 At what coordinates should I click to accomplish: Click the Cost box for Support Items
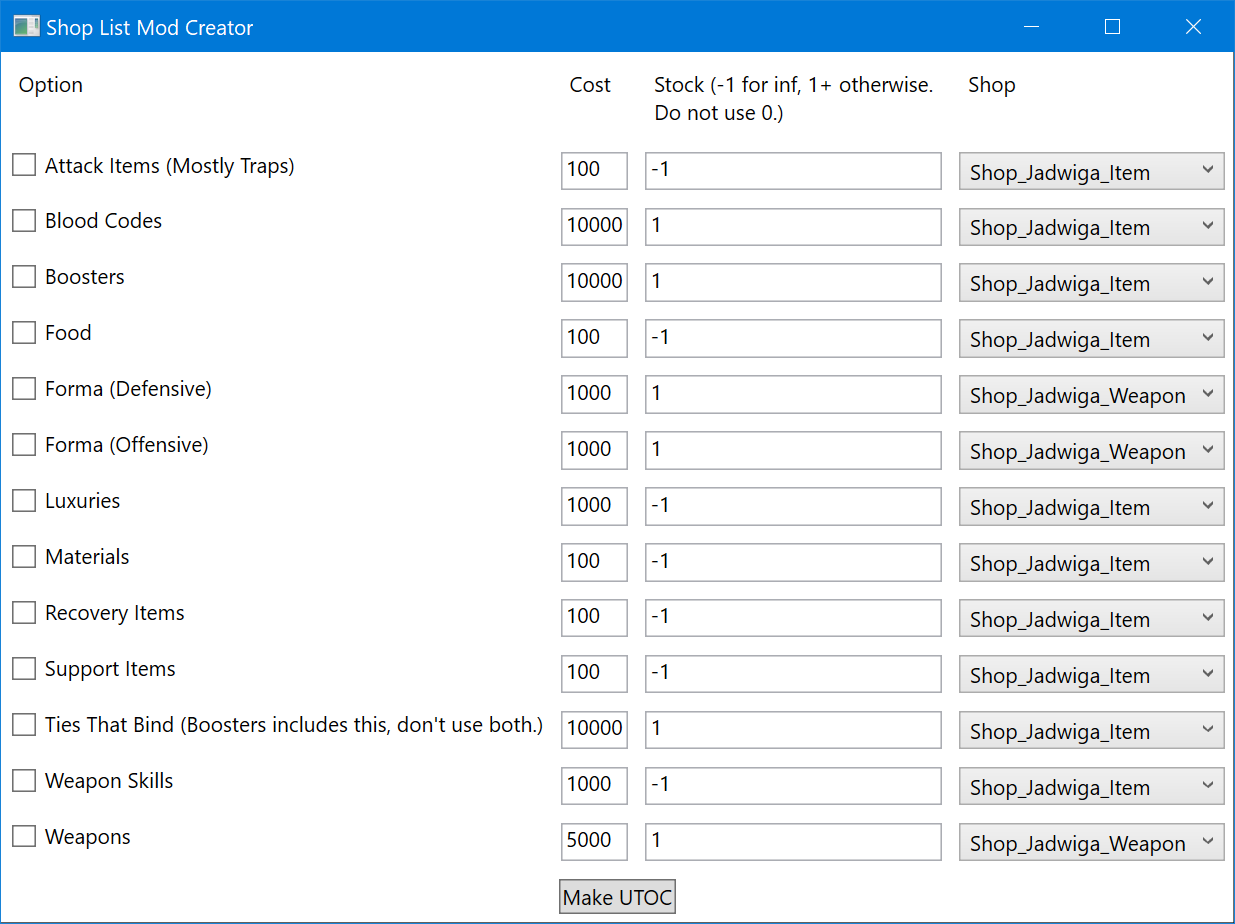(594, 674)
